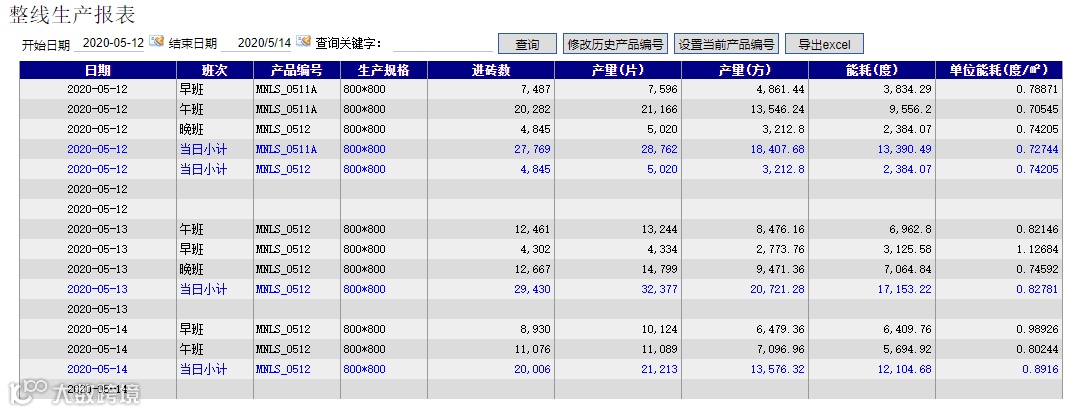Click cell value 1.12684
This screenshot has height=413, width=1077.
point(1038,249)
